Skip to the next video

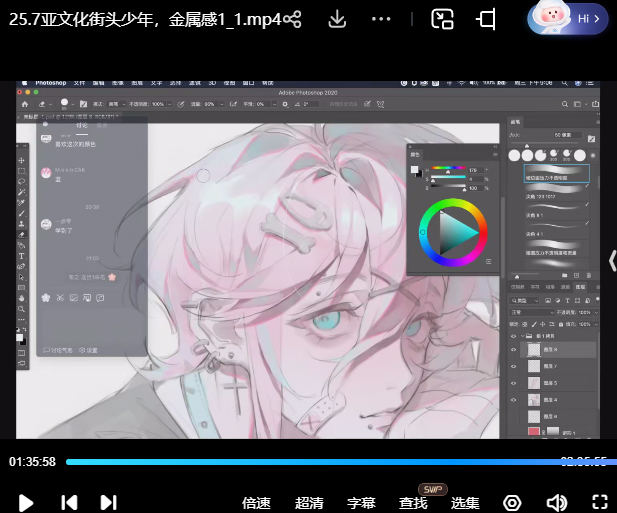pos(109,502)
